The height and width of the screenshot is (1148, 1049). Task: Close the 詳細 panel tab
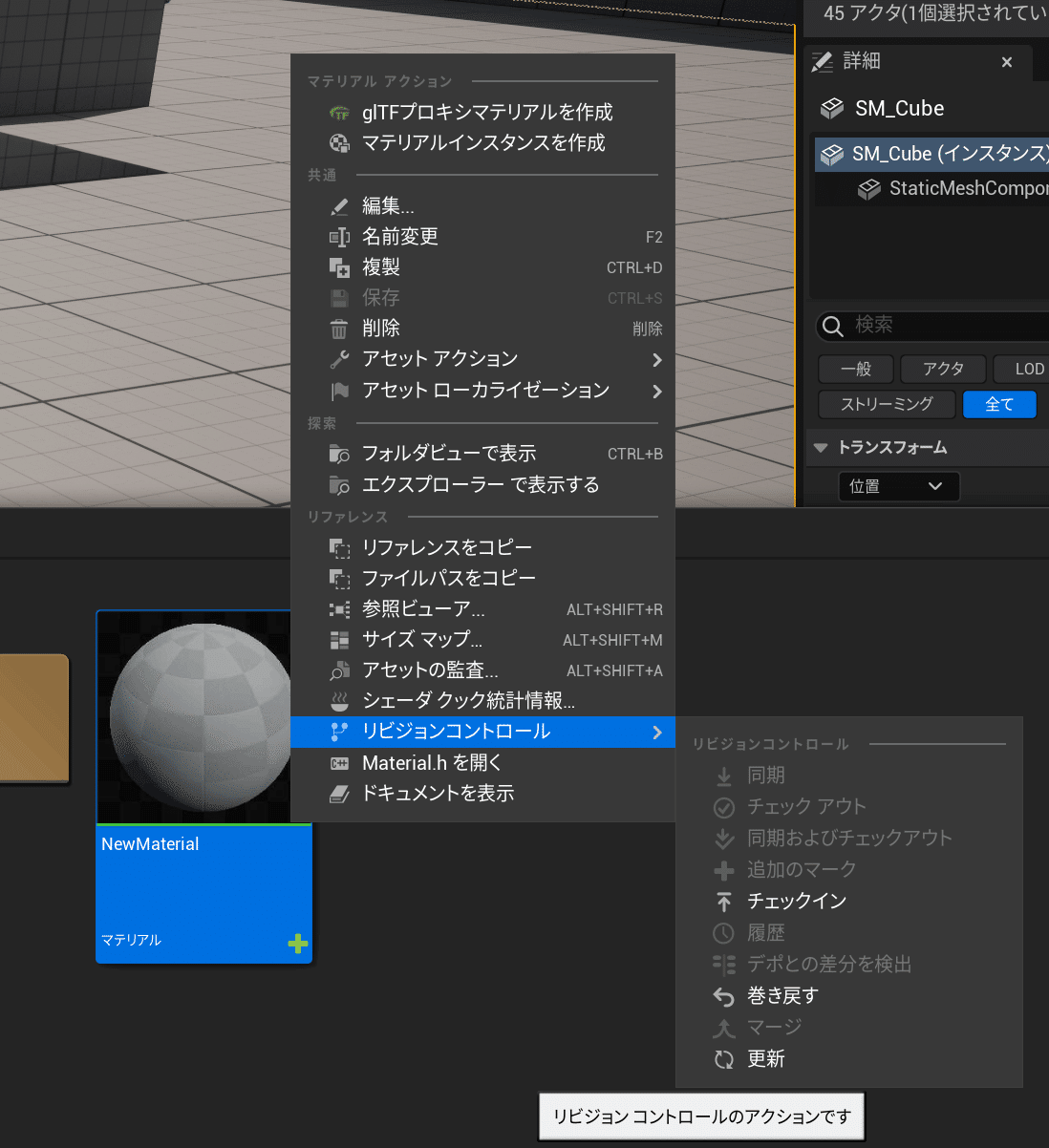pos(1007,62)
